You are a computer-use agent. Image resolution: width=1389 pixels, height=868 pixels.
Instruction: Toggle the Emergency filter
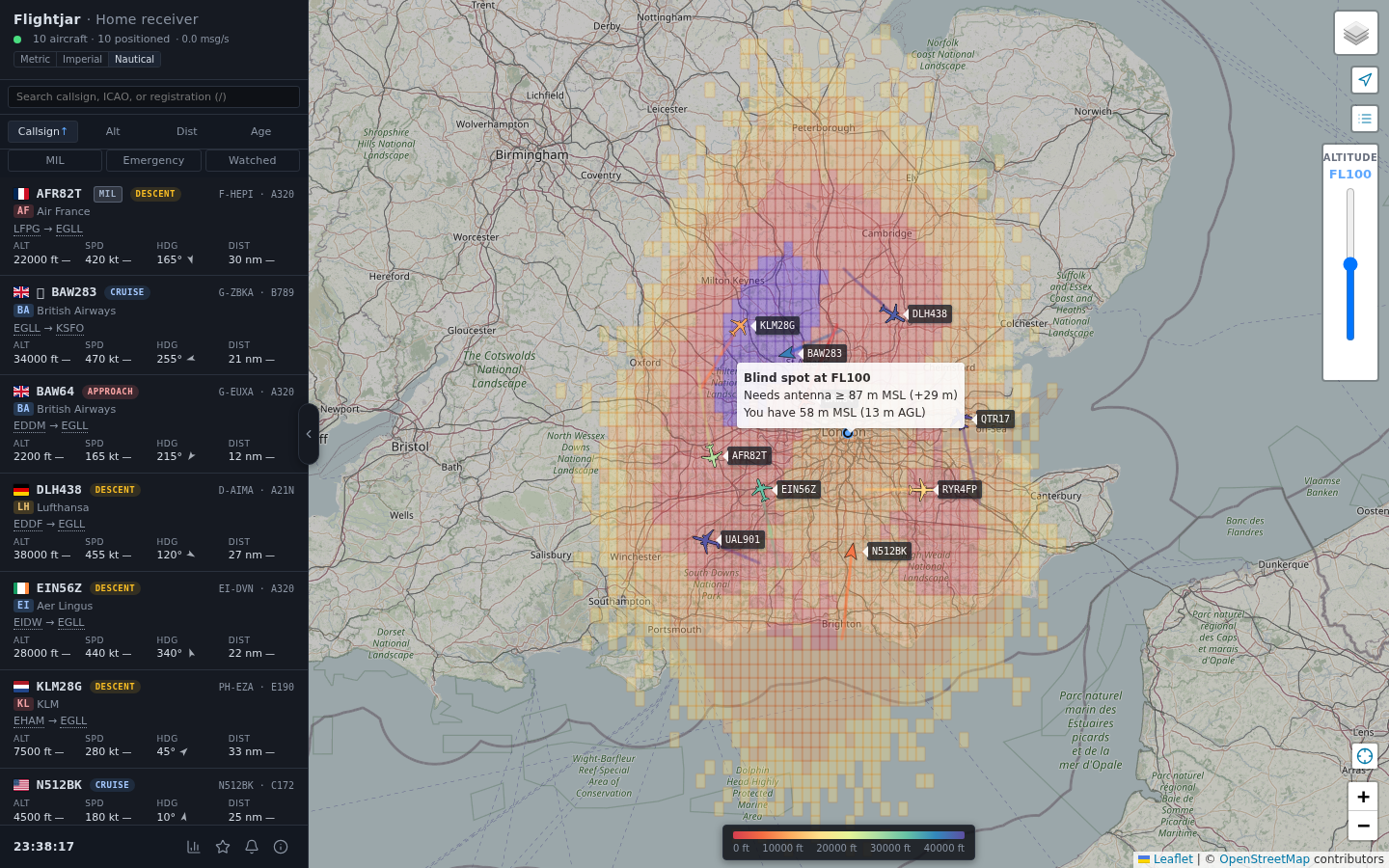[x=153, y=160]
